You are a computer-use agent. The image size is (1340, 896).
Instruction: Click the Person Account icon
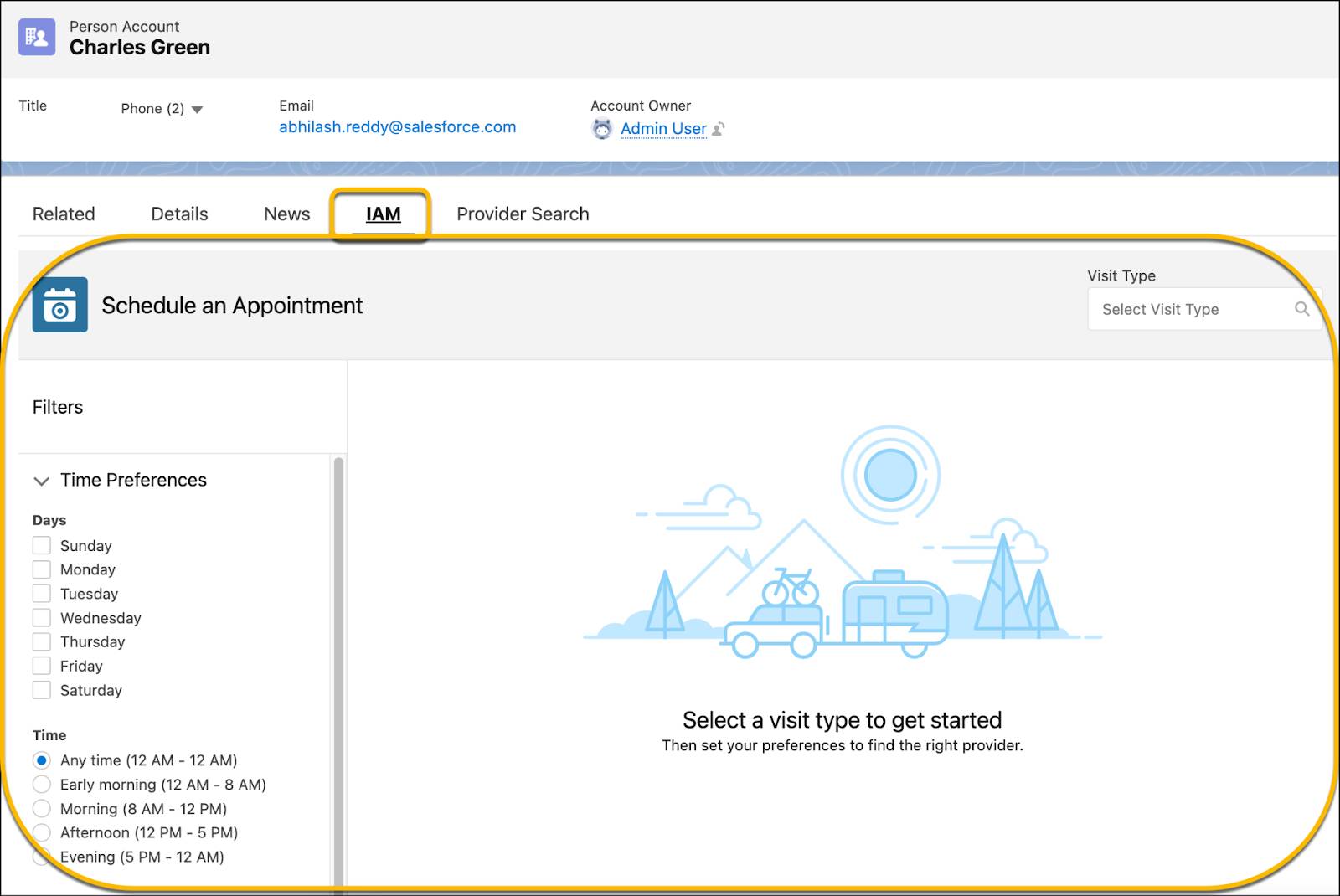tap(36, 37)
